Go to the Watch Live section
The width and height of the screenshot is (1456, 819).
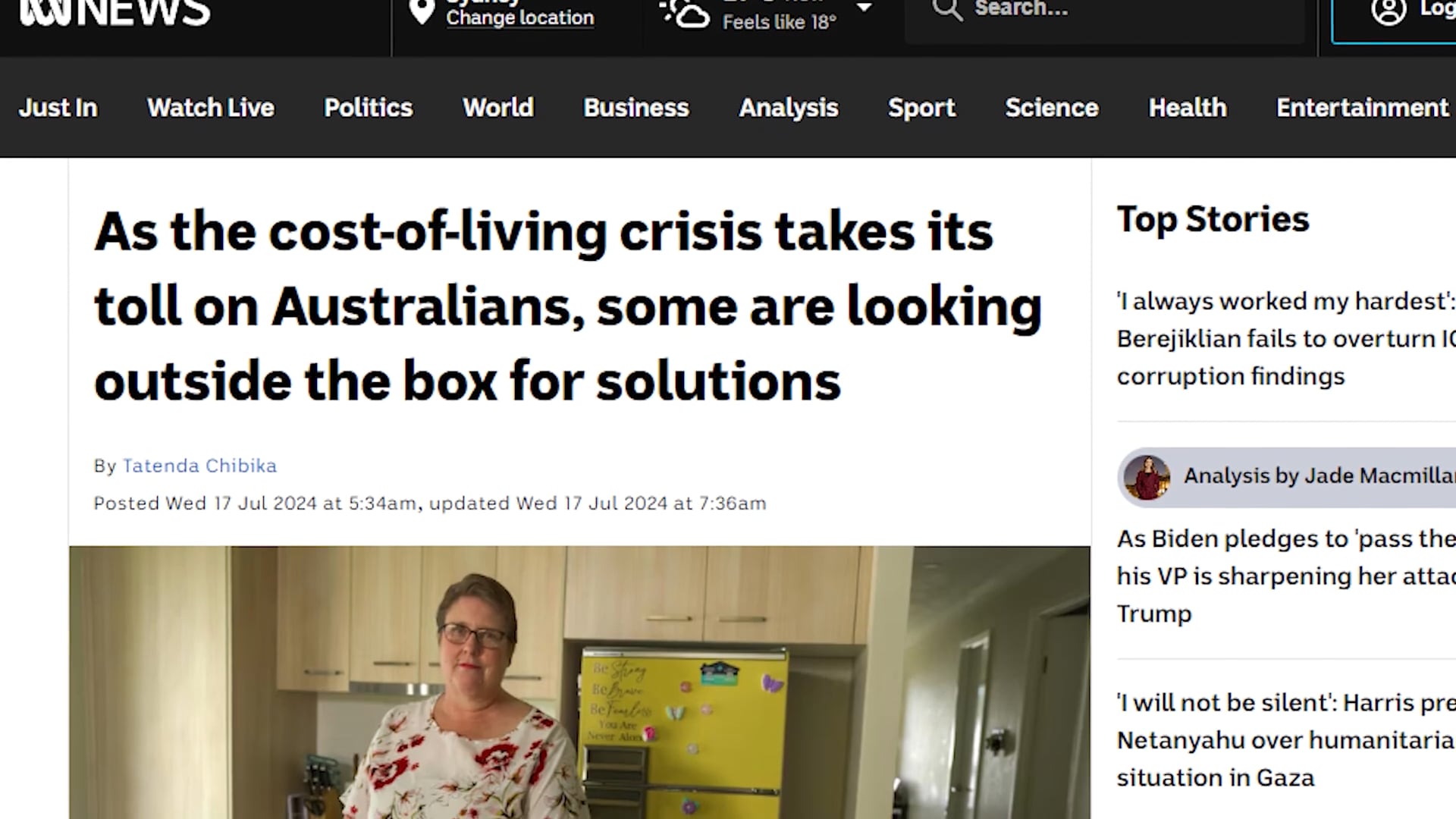[211, 108]
